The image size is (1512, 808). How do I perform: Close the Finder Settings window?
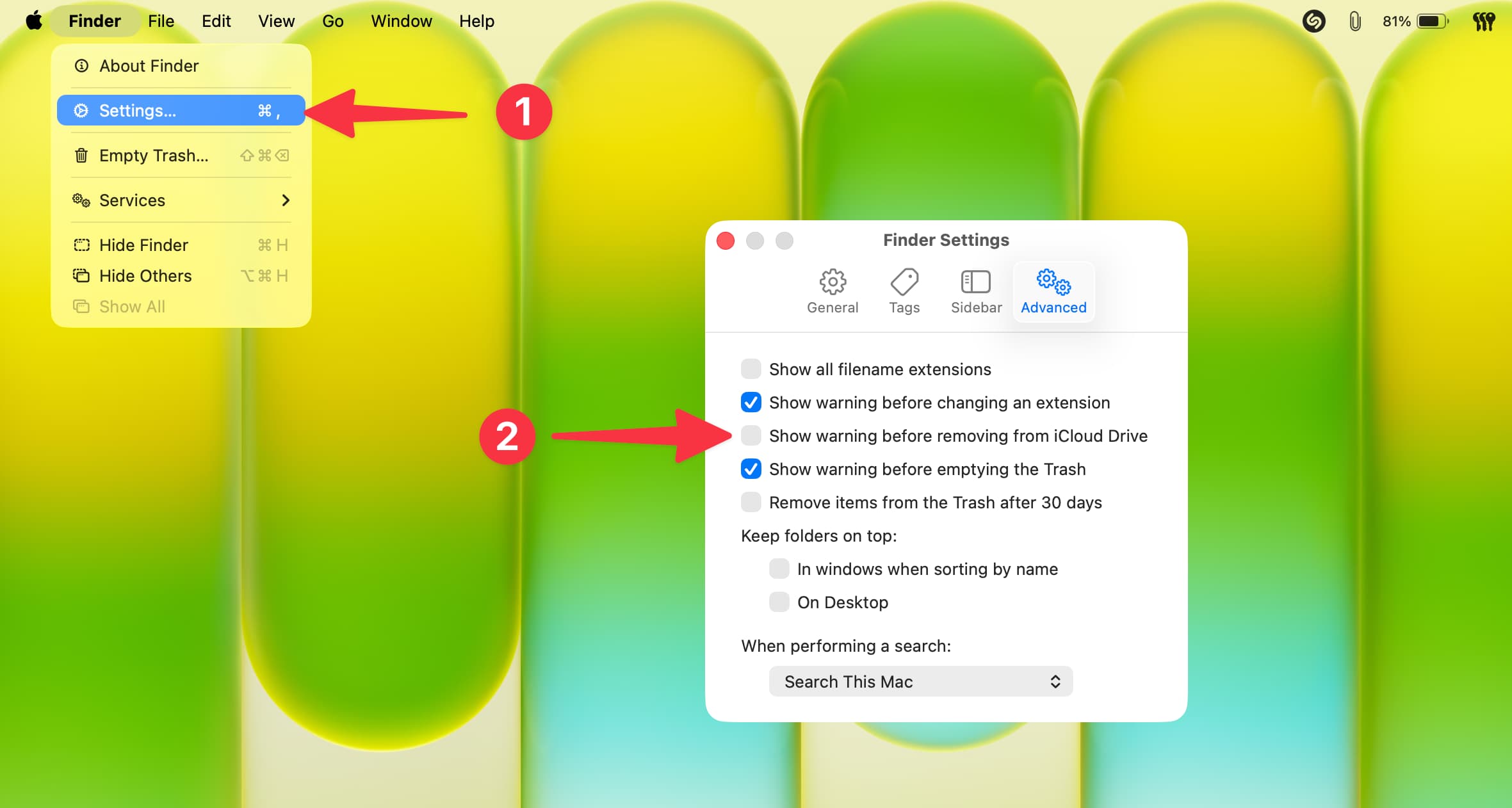pyautogui.click(x=726, y=241)
